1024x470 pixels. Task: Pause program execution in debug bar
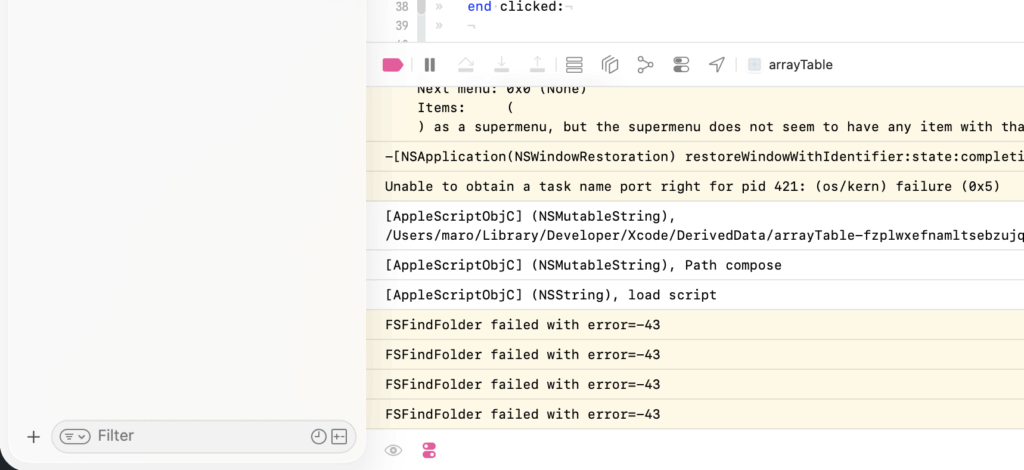click(x=430, y=65)
